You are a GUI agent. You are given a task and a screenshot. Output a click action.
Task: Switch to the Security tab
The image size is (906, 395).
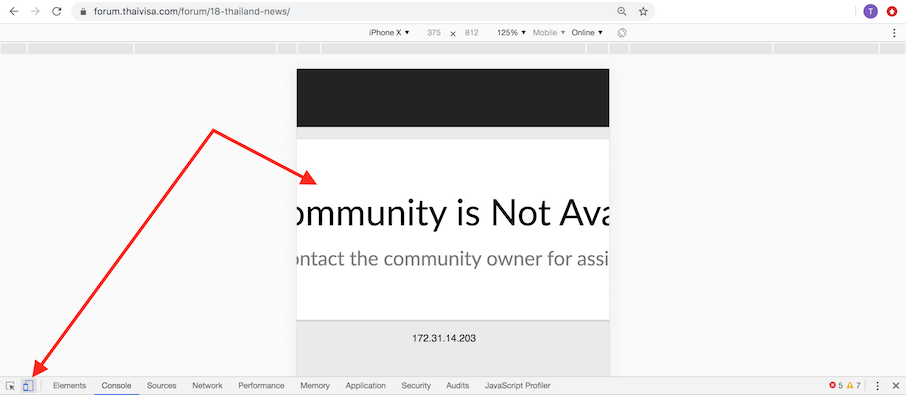pos(416,386)
